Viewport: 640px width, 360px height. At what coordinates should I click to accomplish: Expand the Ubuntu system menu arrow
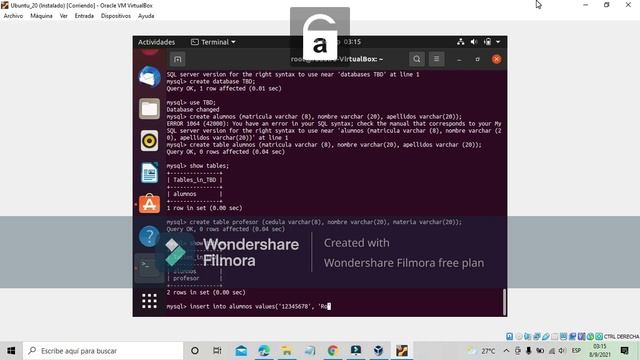click(498, 42)
